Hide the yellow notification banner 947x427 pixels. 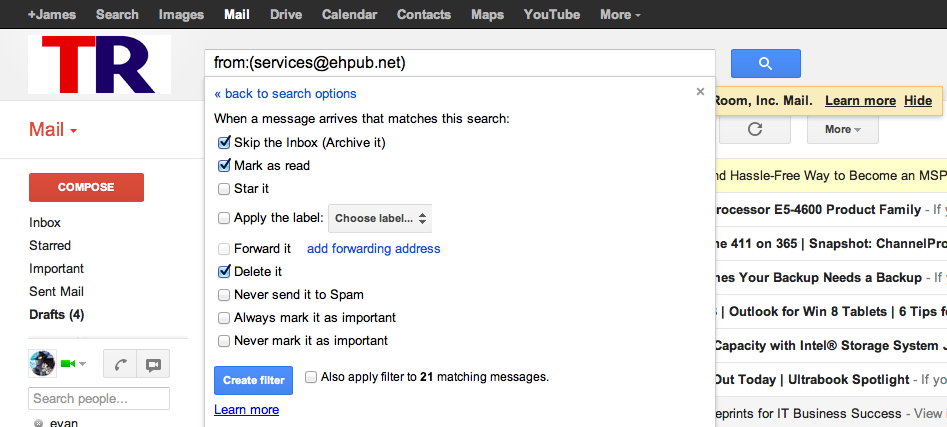(x=918, y=101)
